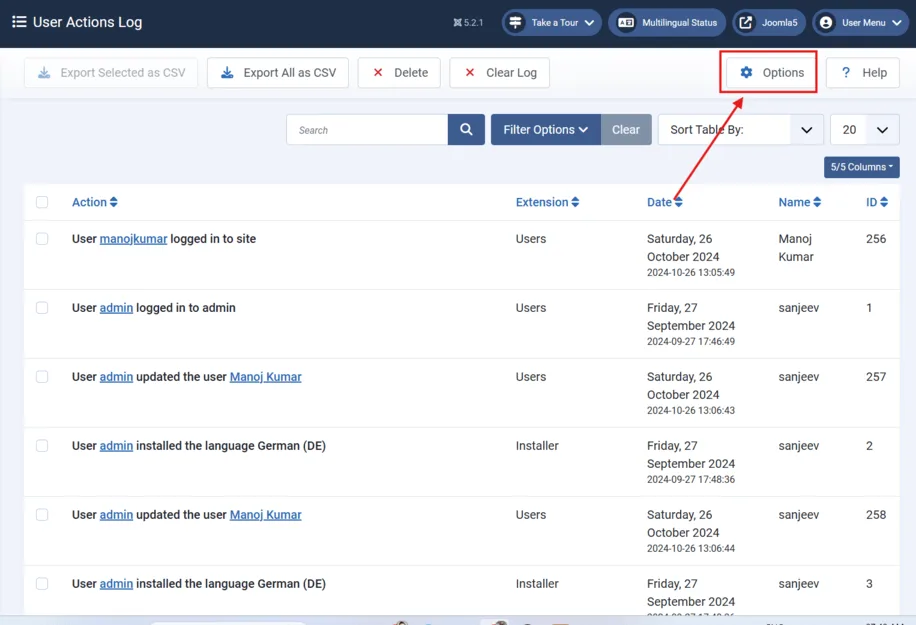The image size is (916, 625).
Task: Click Export All as CSV button
Action: click(277, 72)
